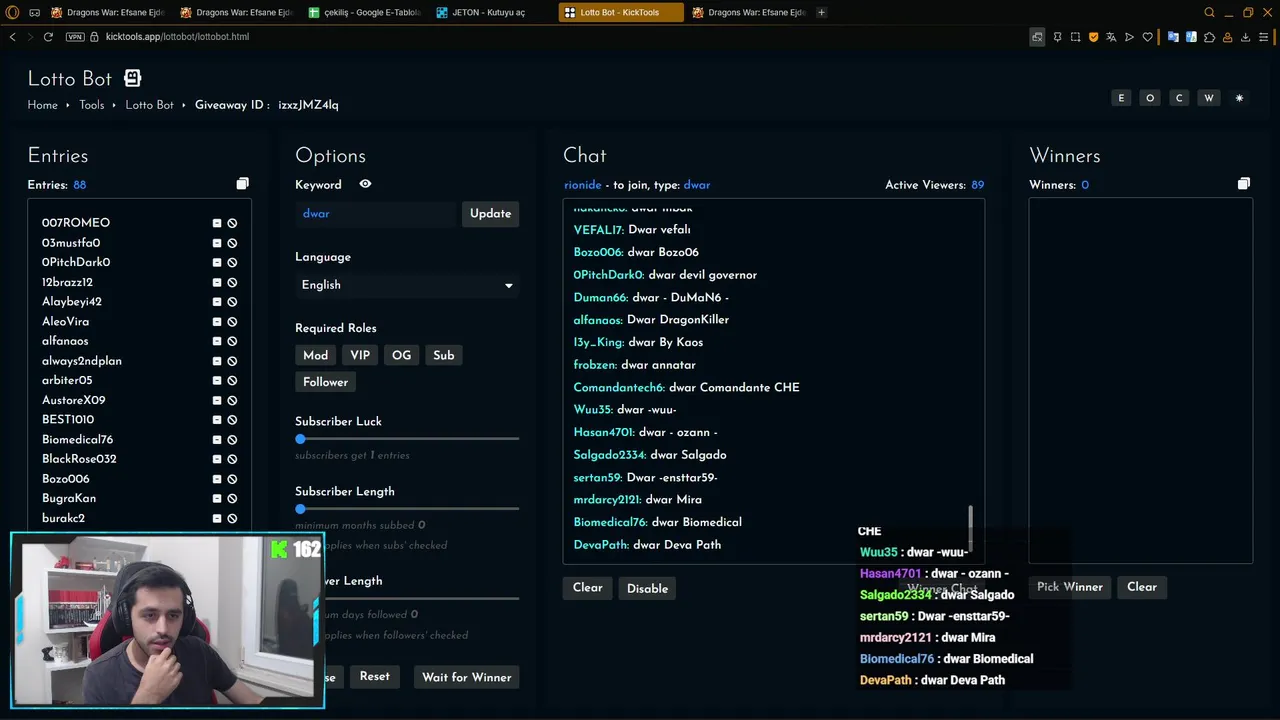Toggle the Follower required role
1280x720 pixels.
[x=326, y=382]
